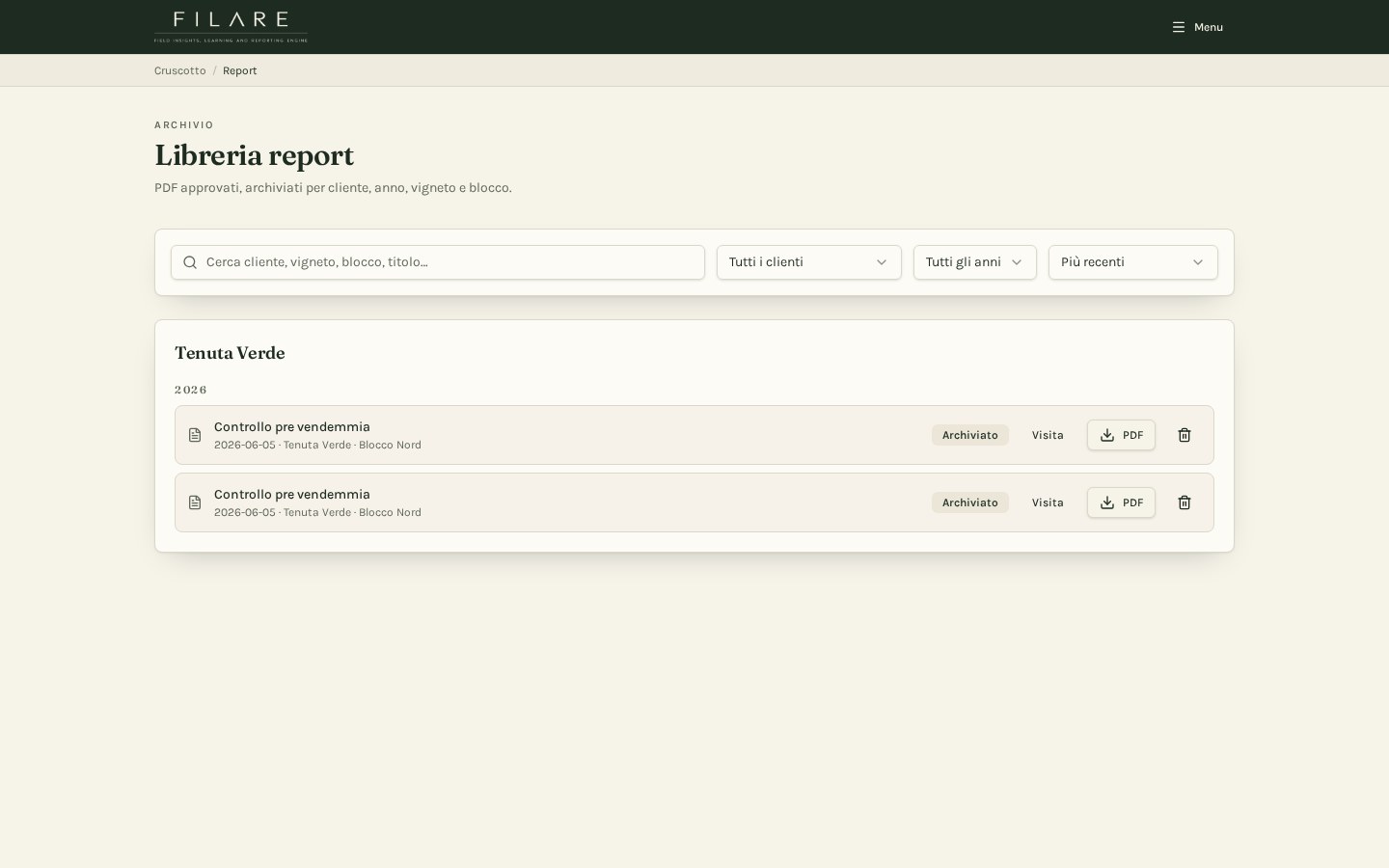Open the Più recenti sort dropdown
Viewport: 1389px width, 868px height.
pyautogui.click(x=1133, y=262)
